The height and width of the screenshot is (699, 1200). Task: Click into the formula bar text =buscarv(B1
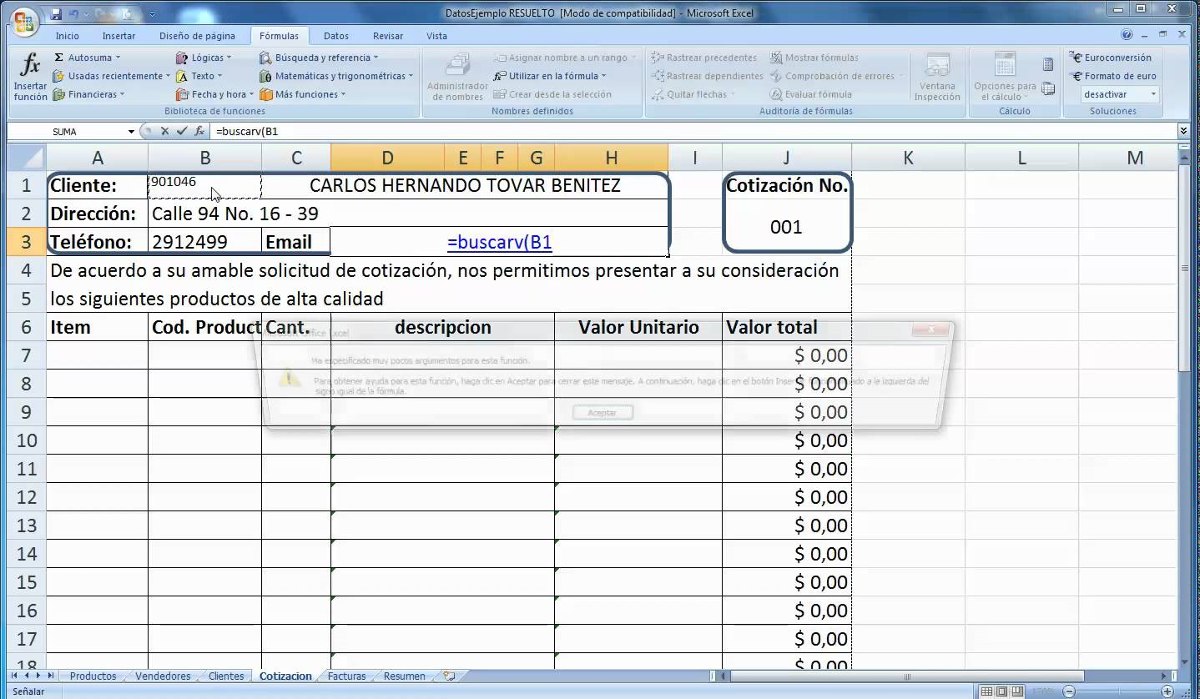[x=247, y=131]
